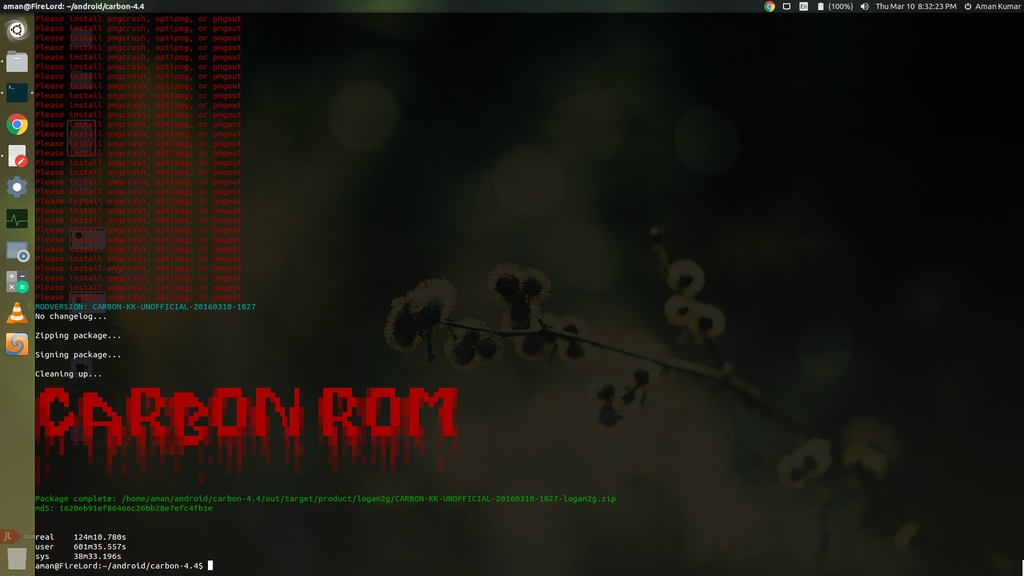Launch the Calculator app
This screenshot has width=1024, height=576.
coord(16,281)
